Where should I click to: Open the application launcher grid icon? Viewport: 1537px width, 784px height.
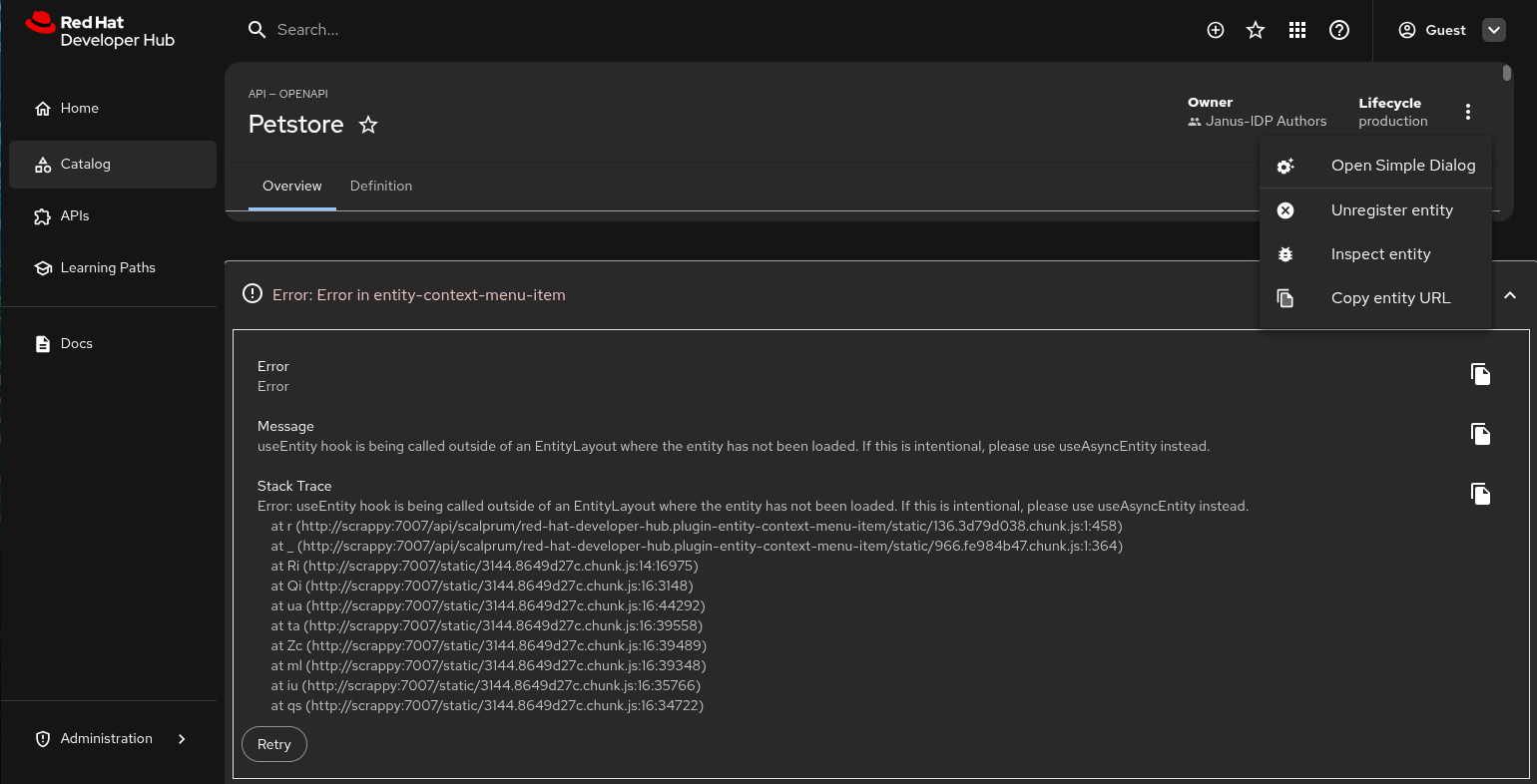1297,30
